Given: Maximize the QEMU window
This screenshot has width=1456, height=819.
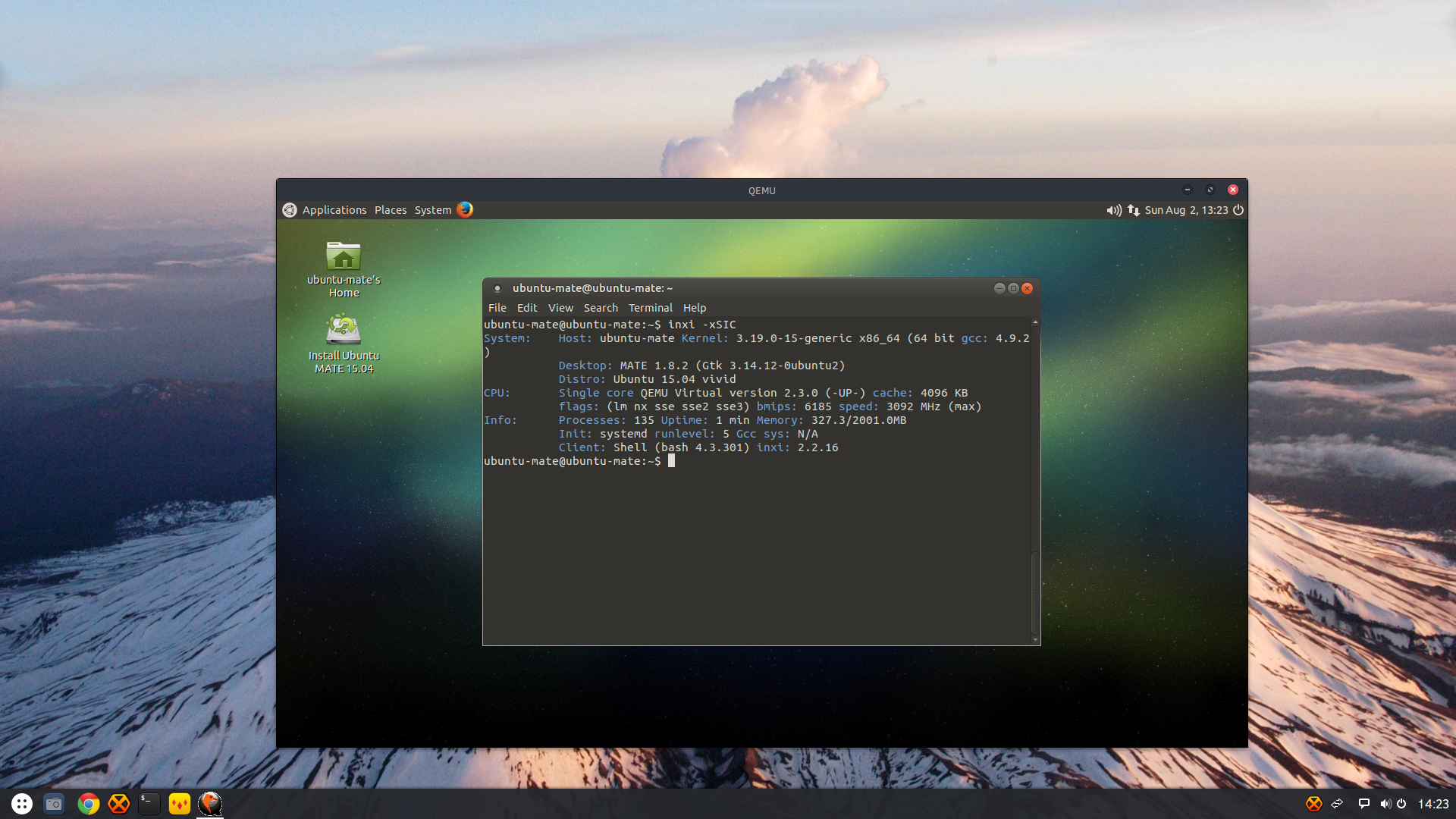Looking at the screenshot, I should click(1210, 190).
